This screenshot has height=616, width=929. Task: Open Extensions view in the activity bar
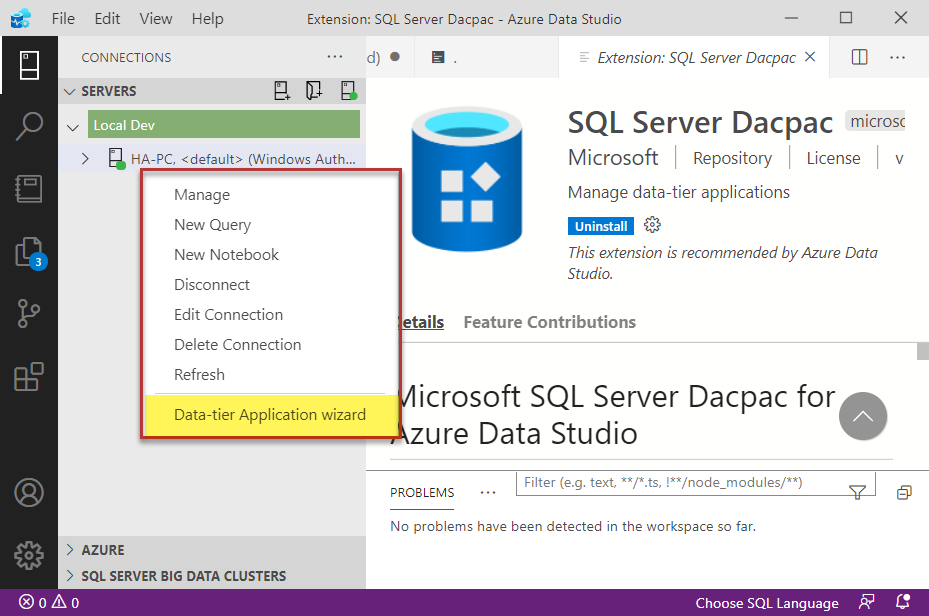pyautogui.click(x=29, y=378)
